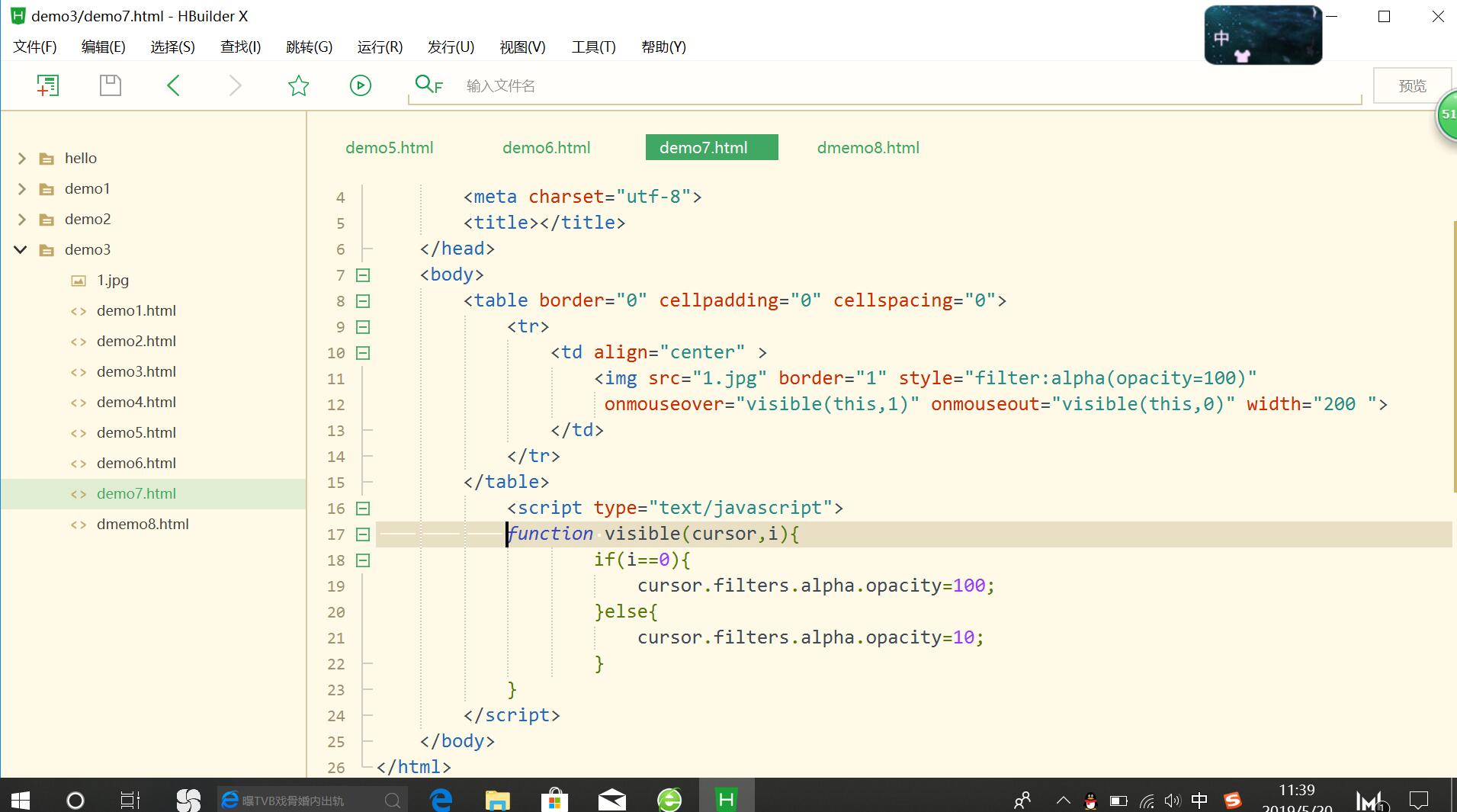Fold the table tag at line 8
Image resolution: width=1457 pixels, height=812 pixels.
363,301
